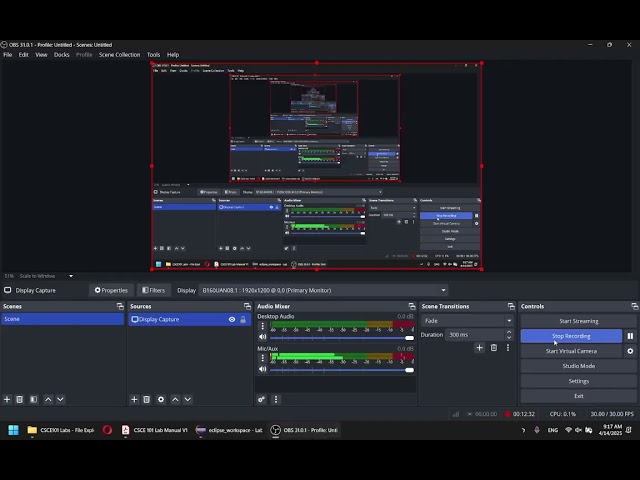Image resolution: width=640 pixels, height=480 pixels.
Task: Add a new scene transition
Action: 479,348
